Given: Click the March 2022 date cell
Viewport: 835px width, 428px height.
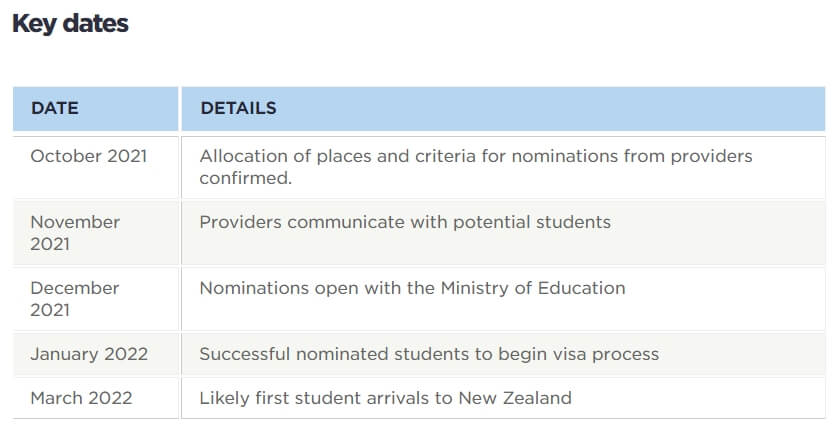Looking at the screenshot, I should [95, 398].
